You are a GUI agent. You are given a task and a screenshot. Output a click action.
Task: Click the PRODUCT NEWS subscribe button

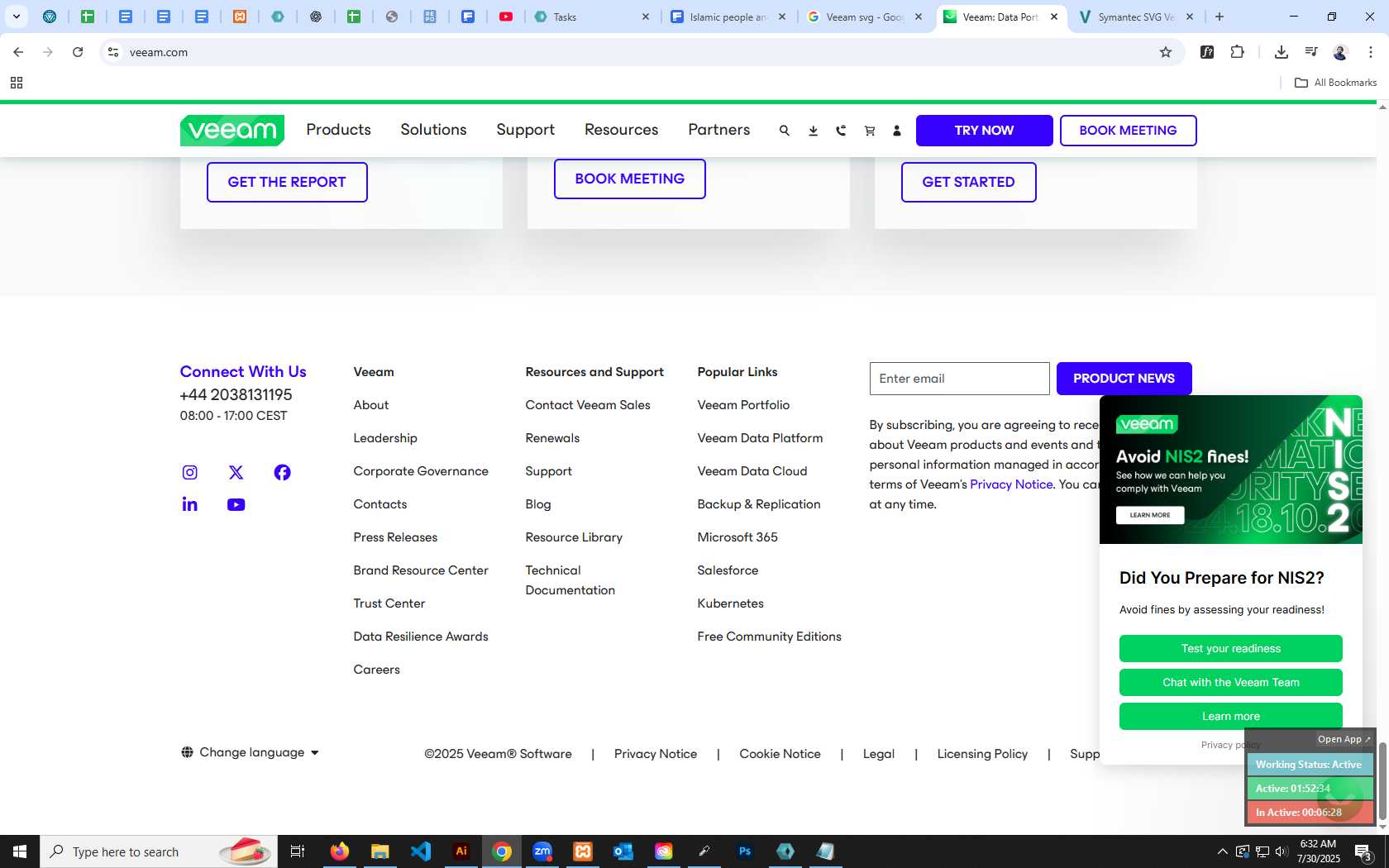click(x=1124, y=379)
